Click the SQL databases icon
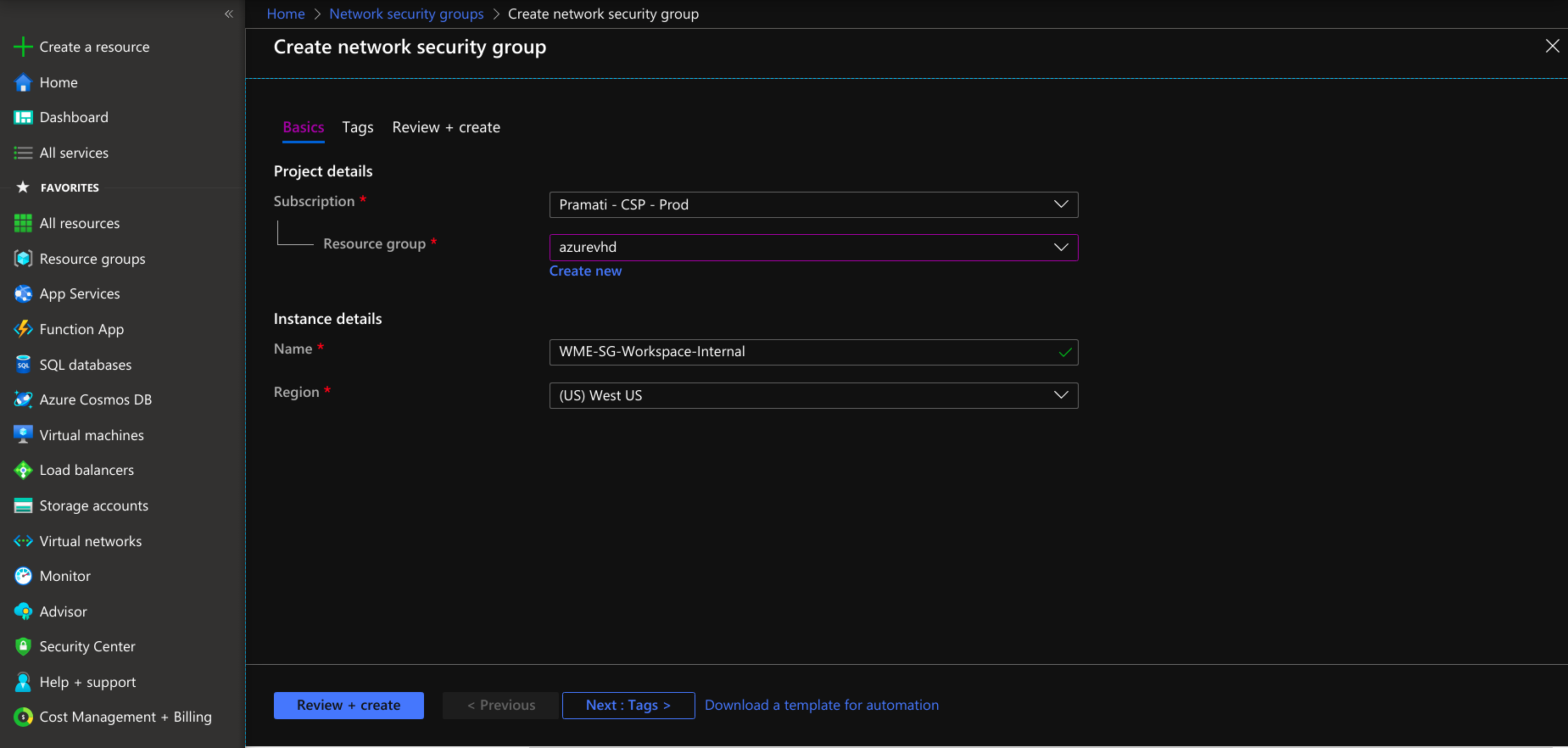Image resolution: width=1568 pixels, height=748 pixels. [23, 365]
